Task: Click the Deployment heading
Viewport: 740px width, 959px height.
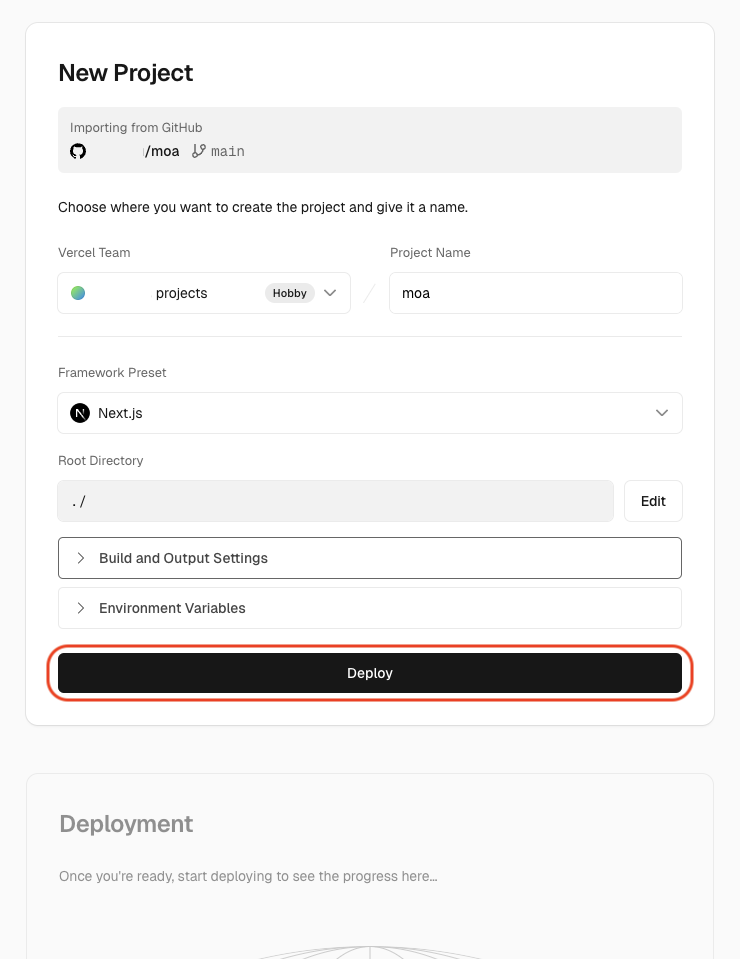Action: click(x=126, y=824)
